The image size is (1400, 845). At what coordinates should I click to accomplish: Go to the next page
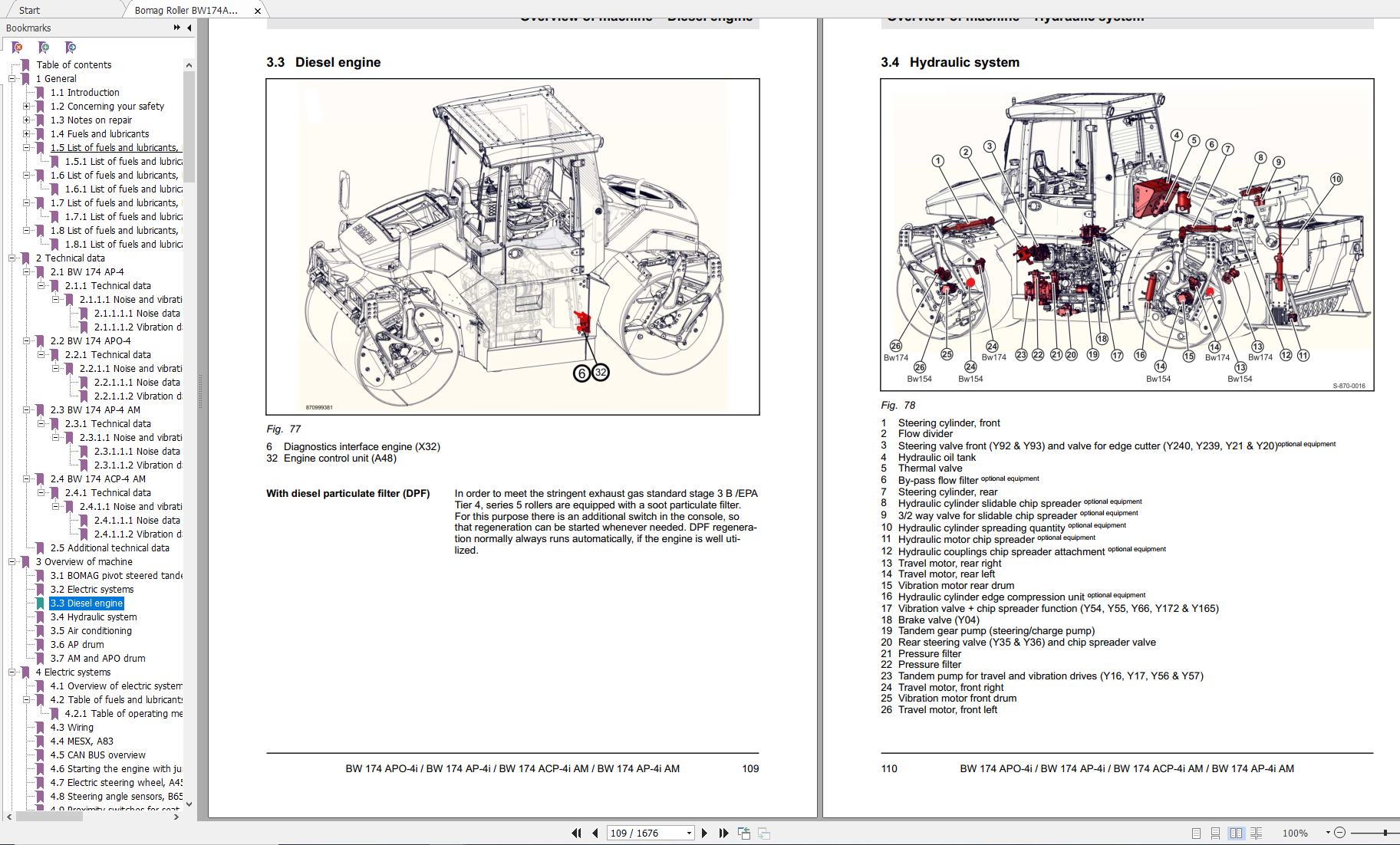(x=704, y=833)
